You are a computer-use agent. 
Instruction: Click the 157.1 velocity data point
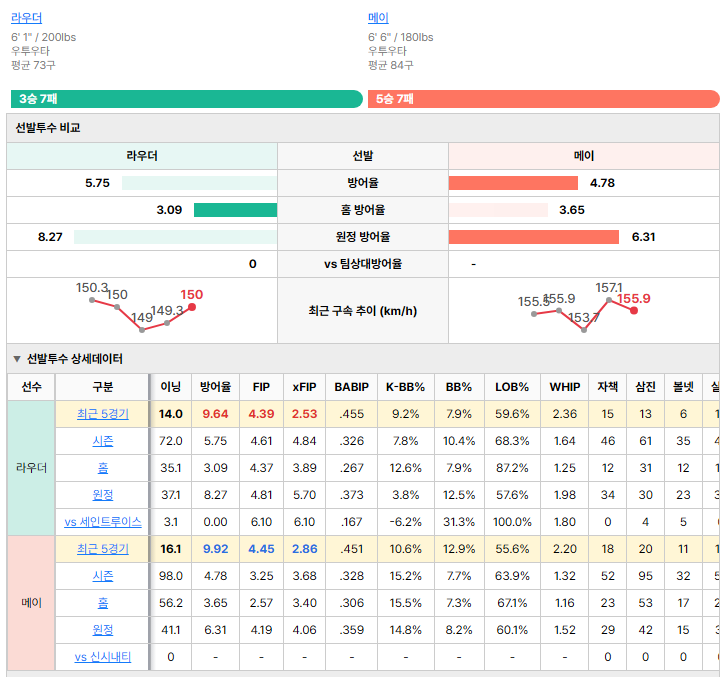pos(609,301)
